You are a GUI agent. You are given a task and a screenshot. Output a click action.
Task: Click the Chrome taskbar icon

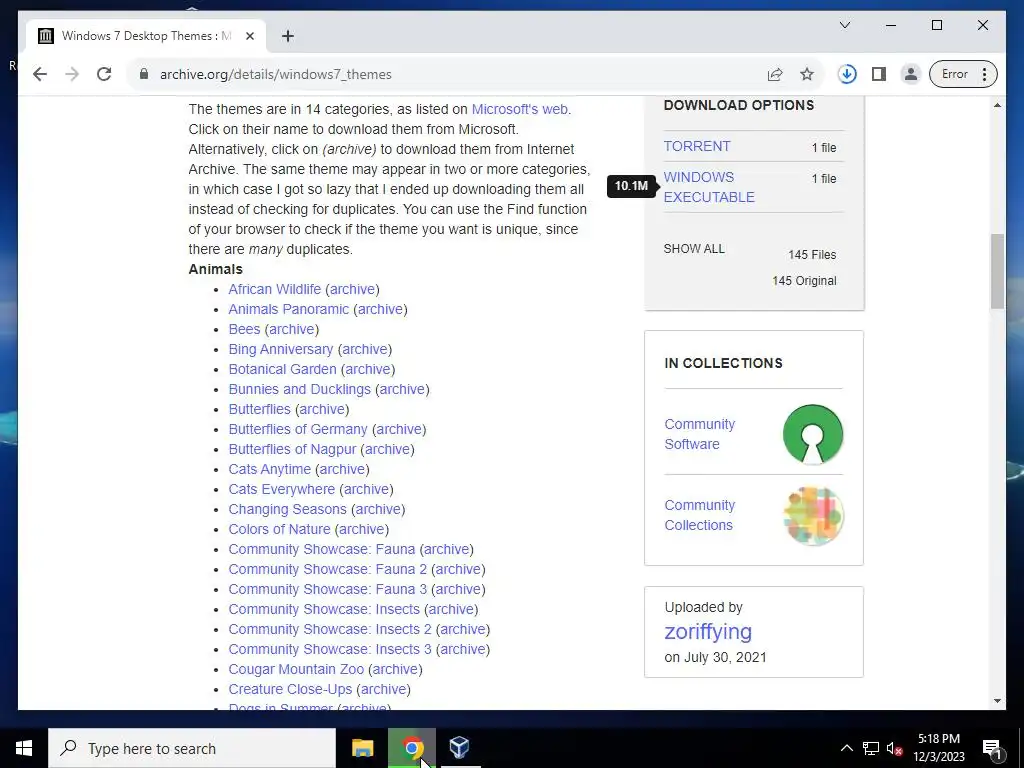[x=412, y=748]
